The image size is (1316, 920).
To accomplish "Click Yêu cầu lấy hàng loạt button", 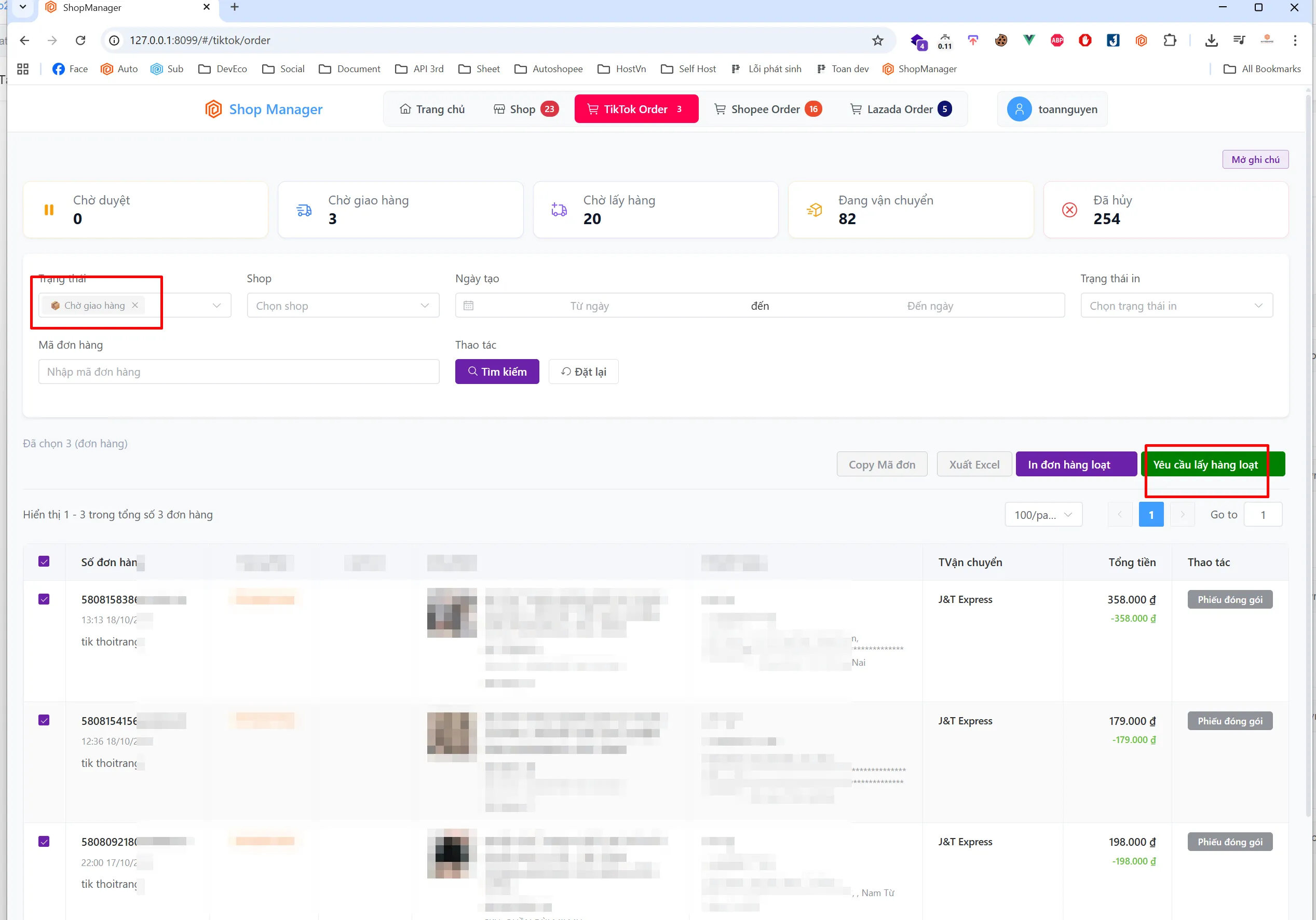I will point(1213,464).
